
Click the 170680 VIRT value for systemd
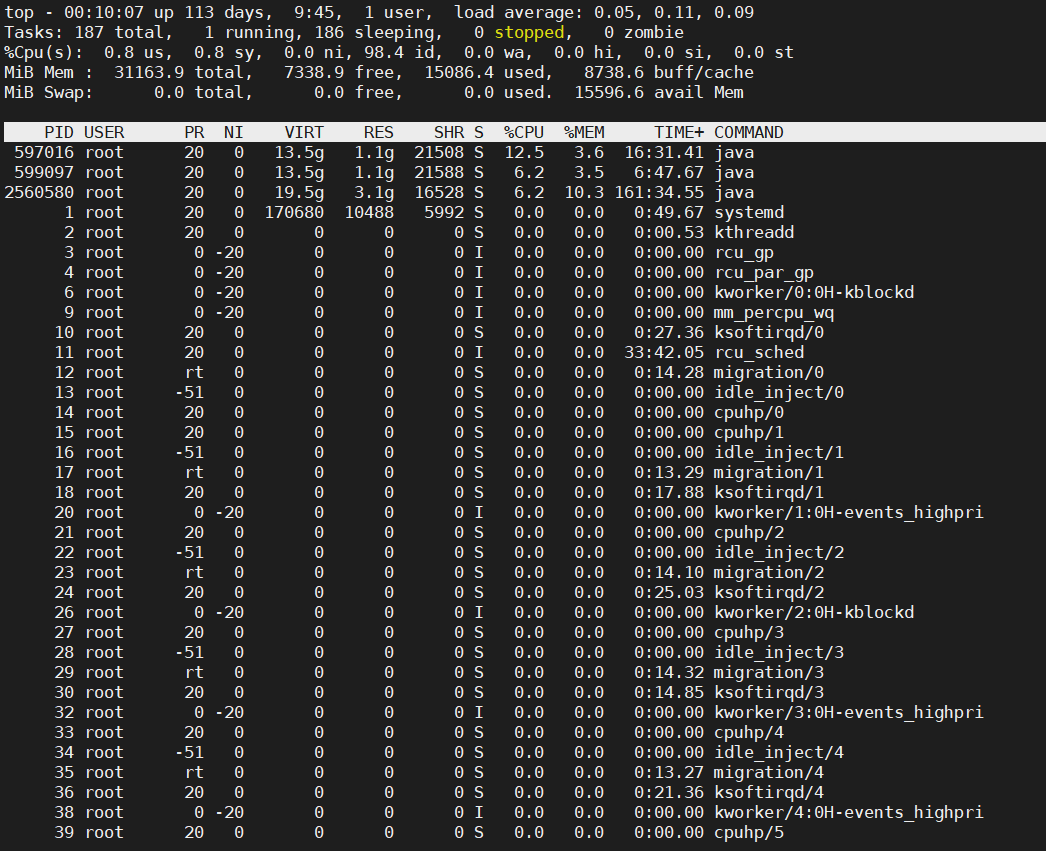point(294,213)
